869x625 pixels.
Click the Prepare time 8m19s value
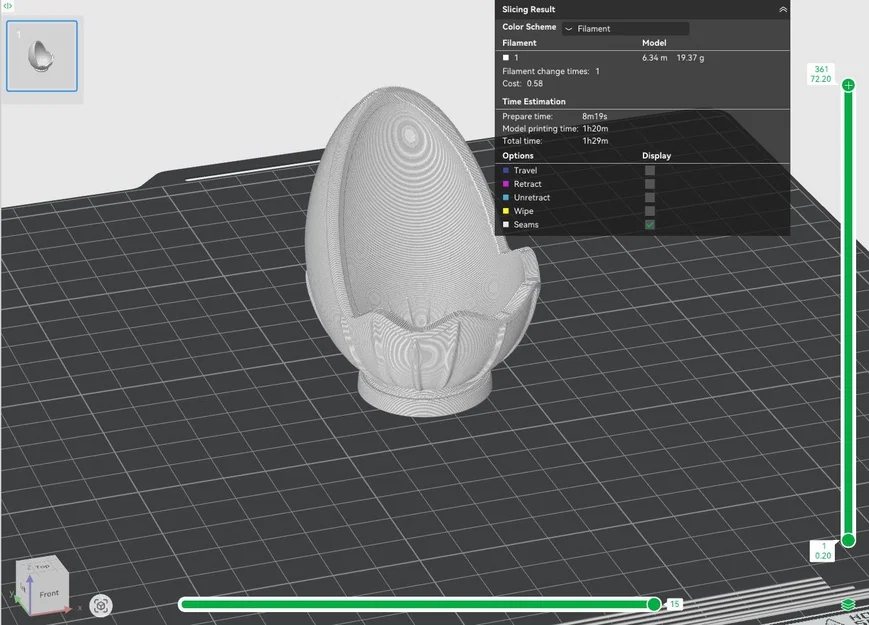coord(594,116)
